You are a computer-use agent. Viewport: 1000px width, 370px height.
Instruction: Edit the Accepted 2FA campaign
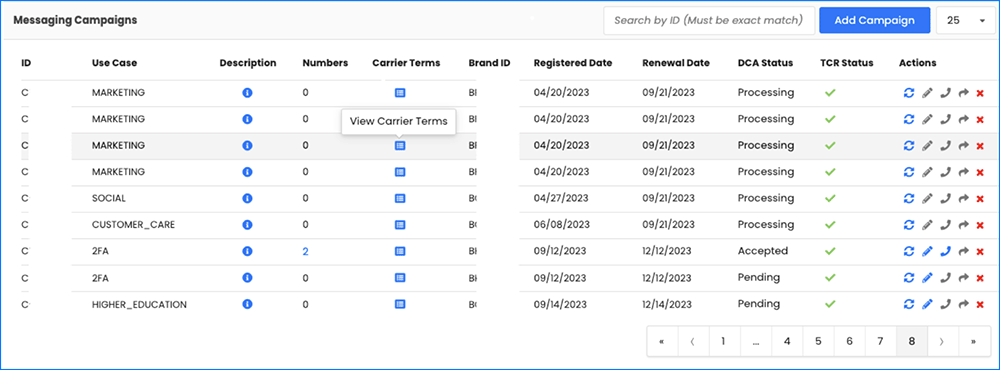[927, 251]
